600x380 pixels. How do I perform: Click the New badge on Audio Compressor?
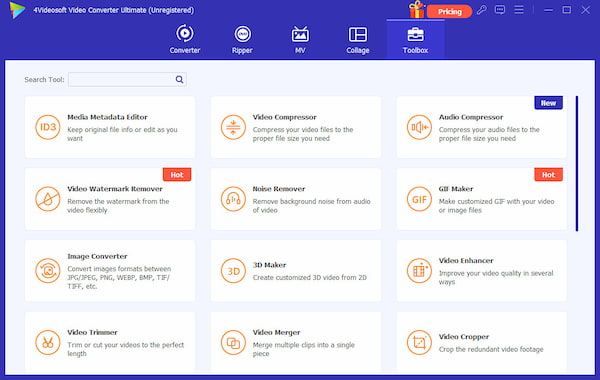click(548, 103)
